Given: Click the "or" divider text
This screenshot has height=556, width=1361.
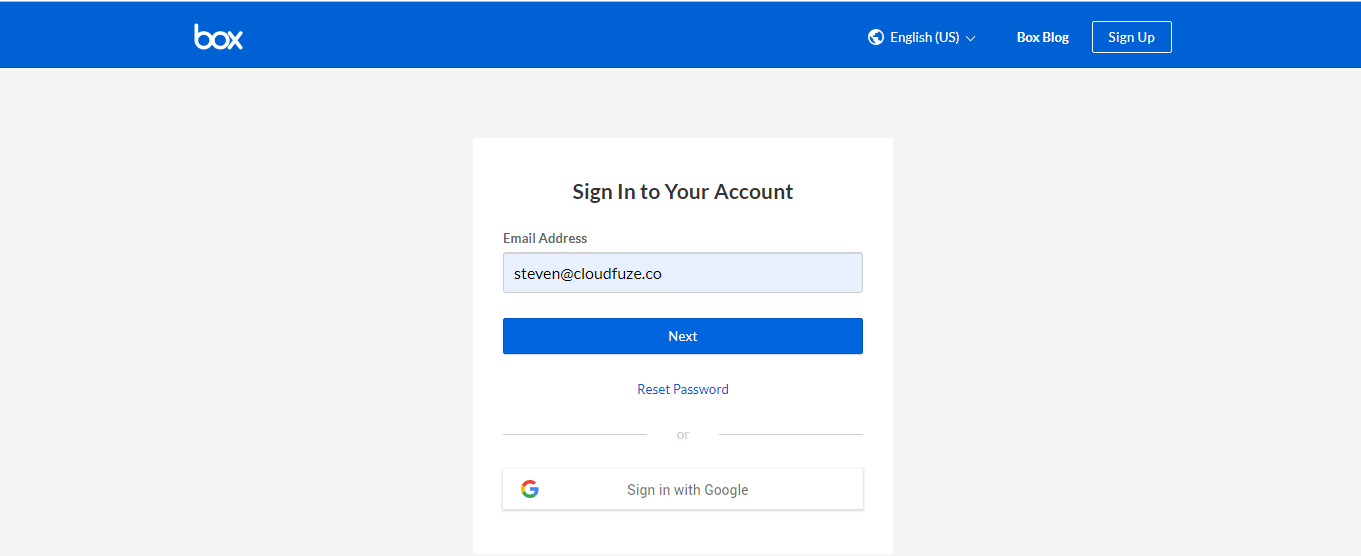Looking at the screenshot, I should [x=683, y=434].
